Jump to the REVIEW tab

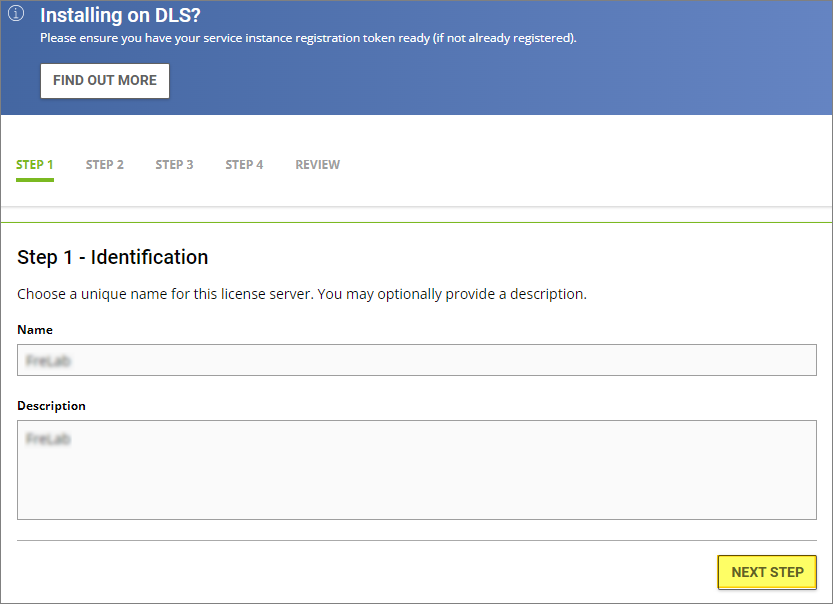tap(317, 165)
